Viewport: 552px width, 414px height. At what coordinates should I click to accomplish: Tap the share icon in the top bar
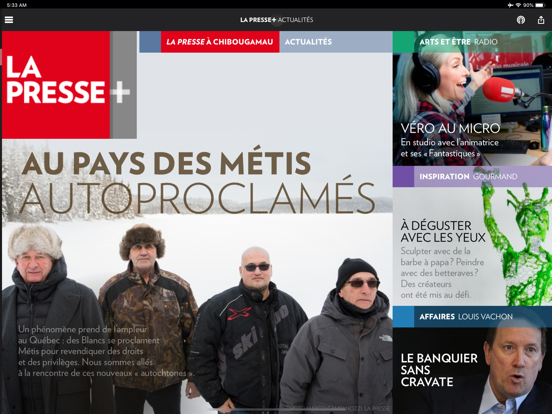pyautogui.click(x=541, y=20)
